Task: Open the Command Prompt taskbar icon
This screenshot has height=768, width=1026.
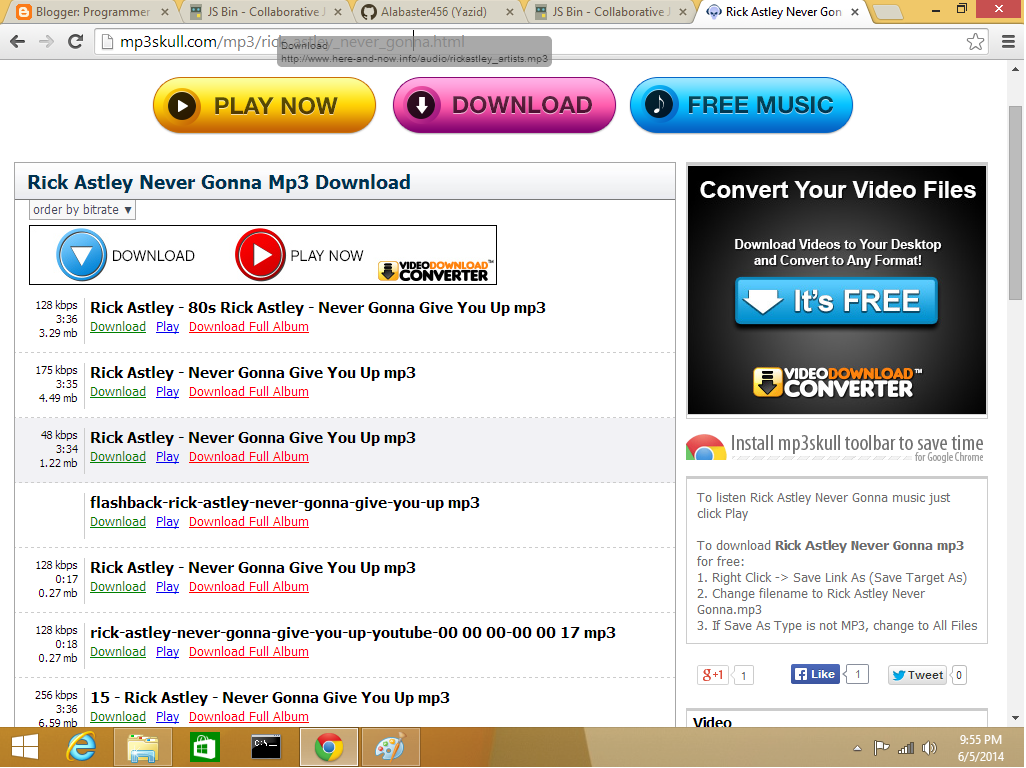Action: pos(266,747)
